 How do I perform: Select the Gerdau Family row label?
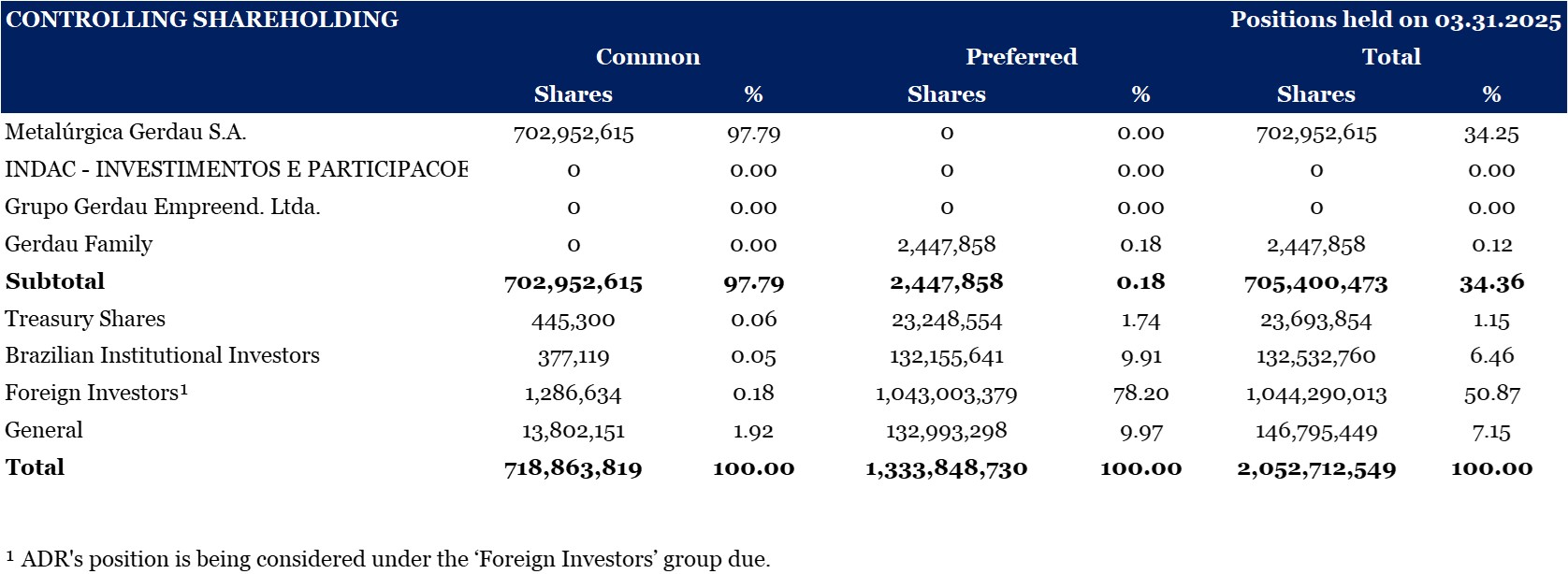[x=79, y=244]
